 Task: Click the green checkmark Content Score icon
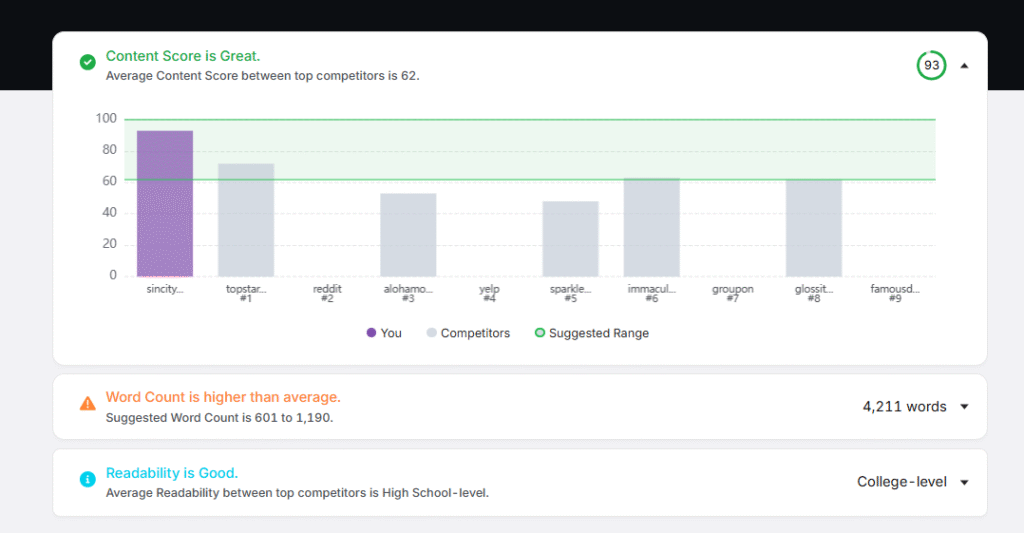click(88, 62)
